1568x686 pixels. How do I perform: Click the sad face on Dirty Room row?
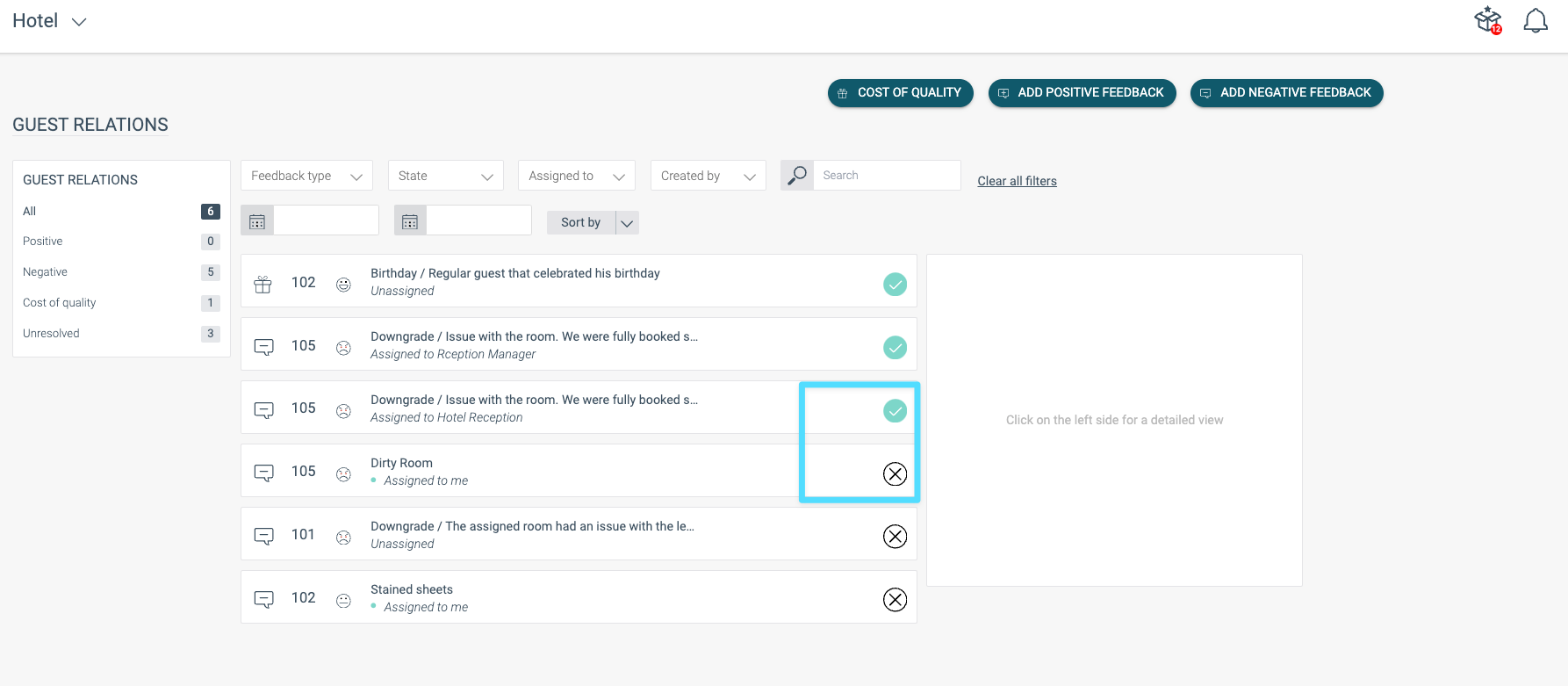(x=344, y=474)
